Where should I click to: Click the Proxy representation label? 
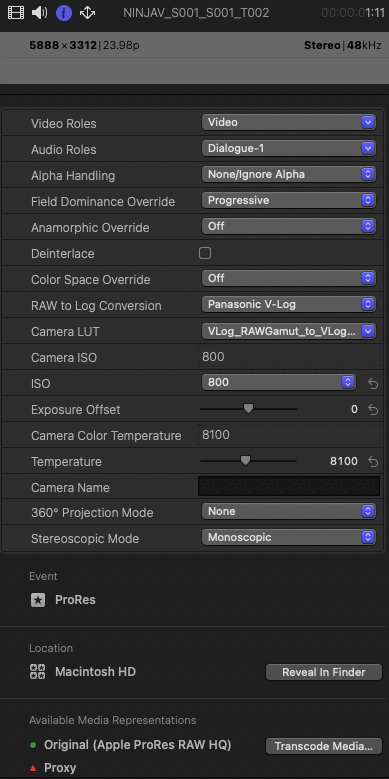pos(60,768)
